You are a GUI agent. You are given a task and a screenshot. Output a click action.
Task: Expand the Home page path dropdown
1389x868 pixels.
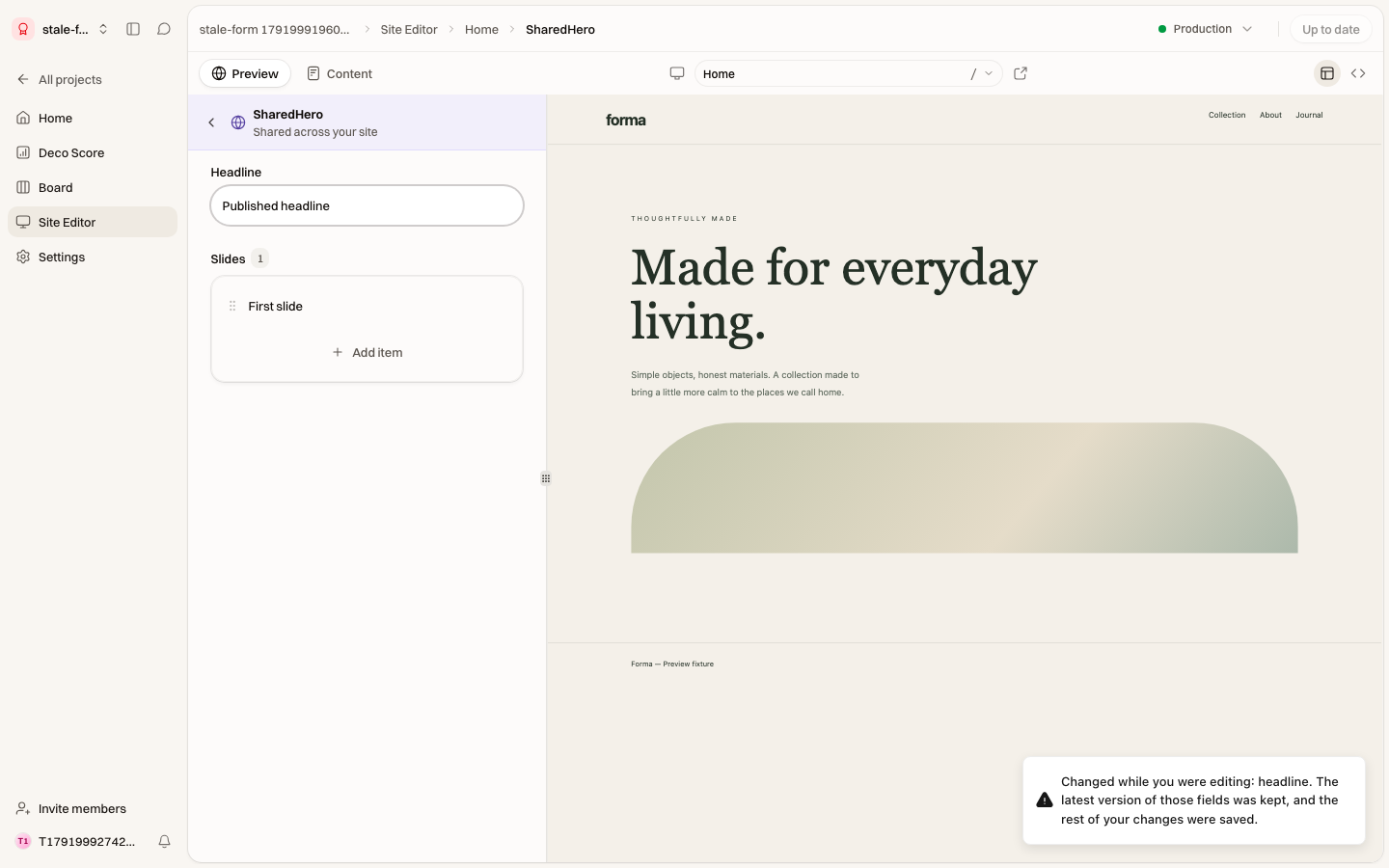point(989,73)
